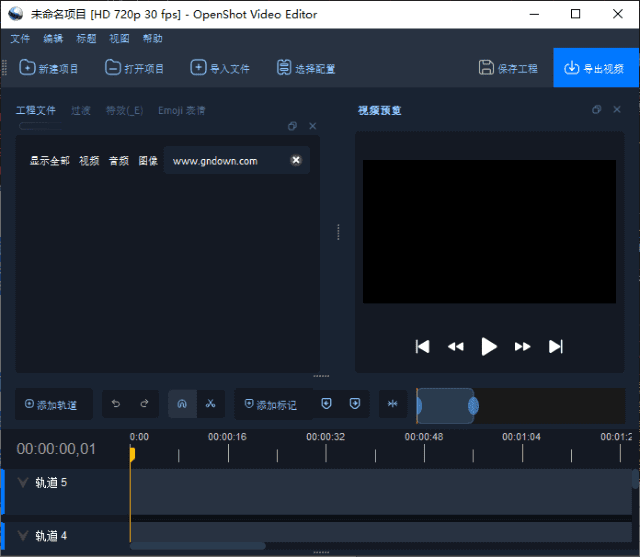Toggle the razor cut tool

click(x=210, y=404)
